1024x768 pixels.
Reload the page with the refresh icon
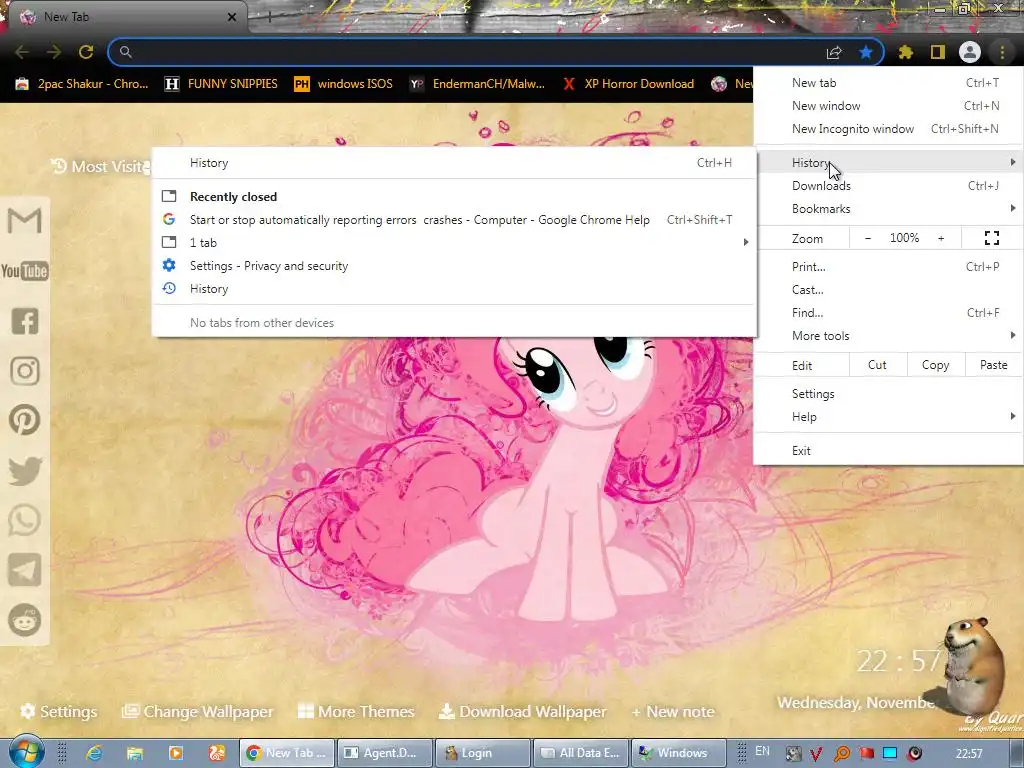click(86, 52)
